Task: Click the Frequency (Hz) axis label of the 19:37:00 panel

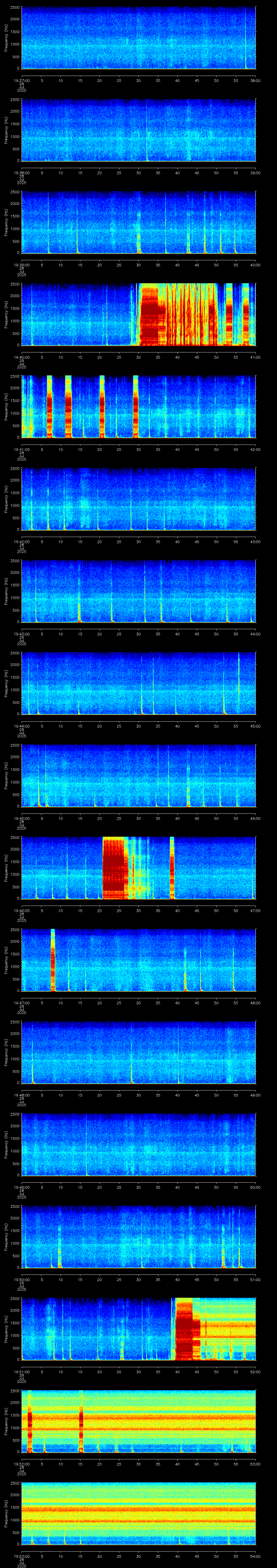Action: click(6, 38)
